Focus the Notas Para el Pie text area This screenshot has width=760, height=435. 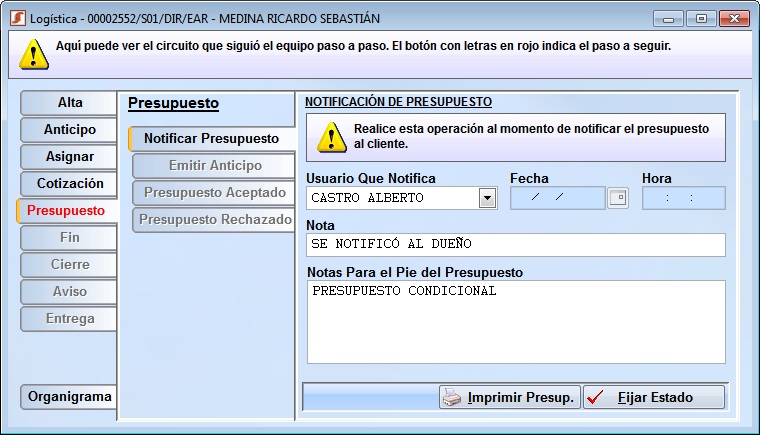tap(515, 321)
